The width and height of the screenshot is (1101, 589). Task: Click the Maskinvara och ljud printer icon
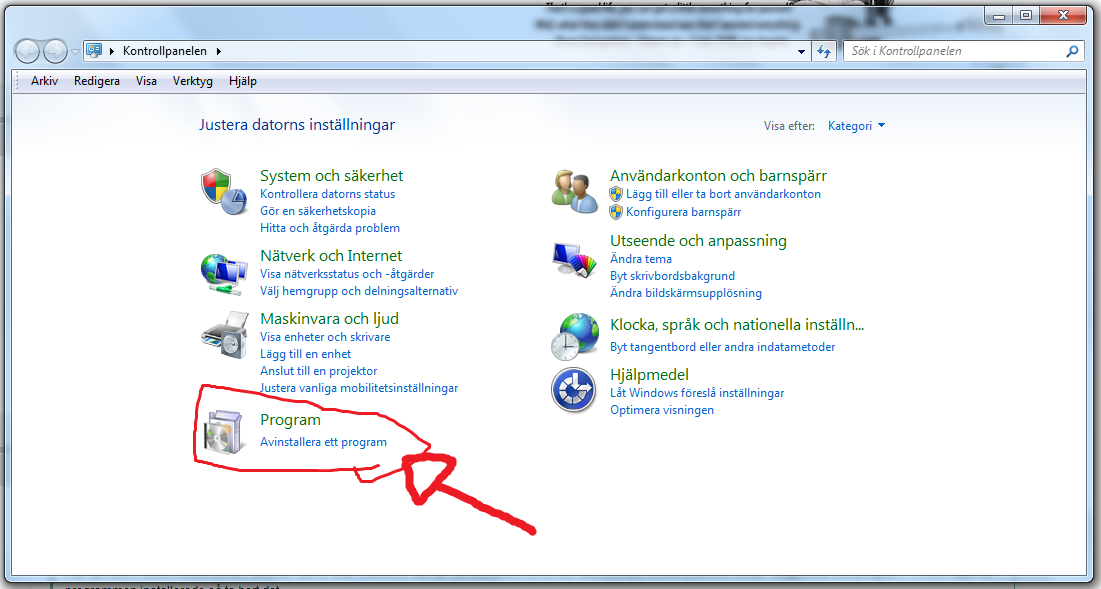(225, 335)
